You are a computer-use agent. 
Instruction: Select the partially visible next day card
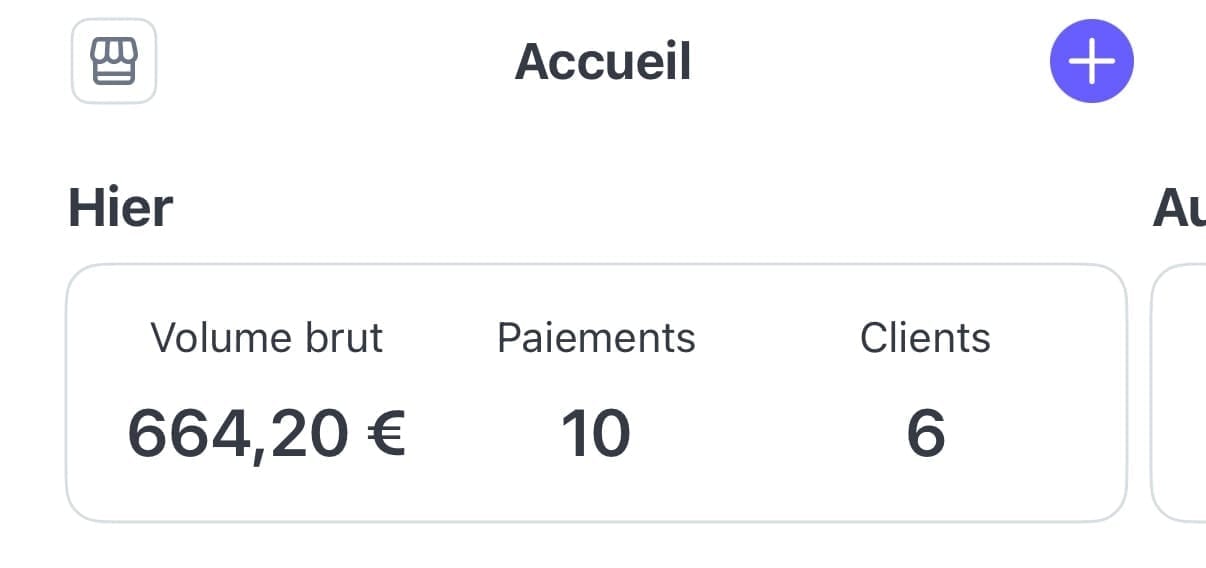1179,393
